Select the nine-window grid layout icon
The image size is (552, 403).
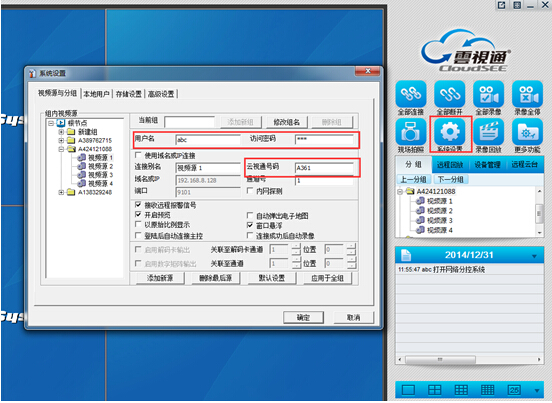[461, 390]
